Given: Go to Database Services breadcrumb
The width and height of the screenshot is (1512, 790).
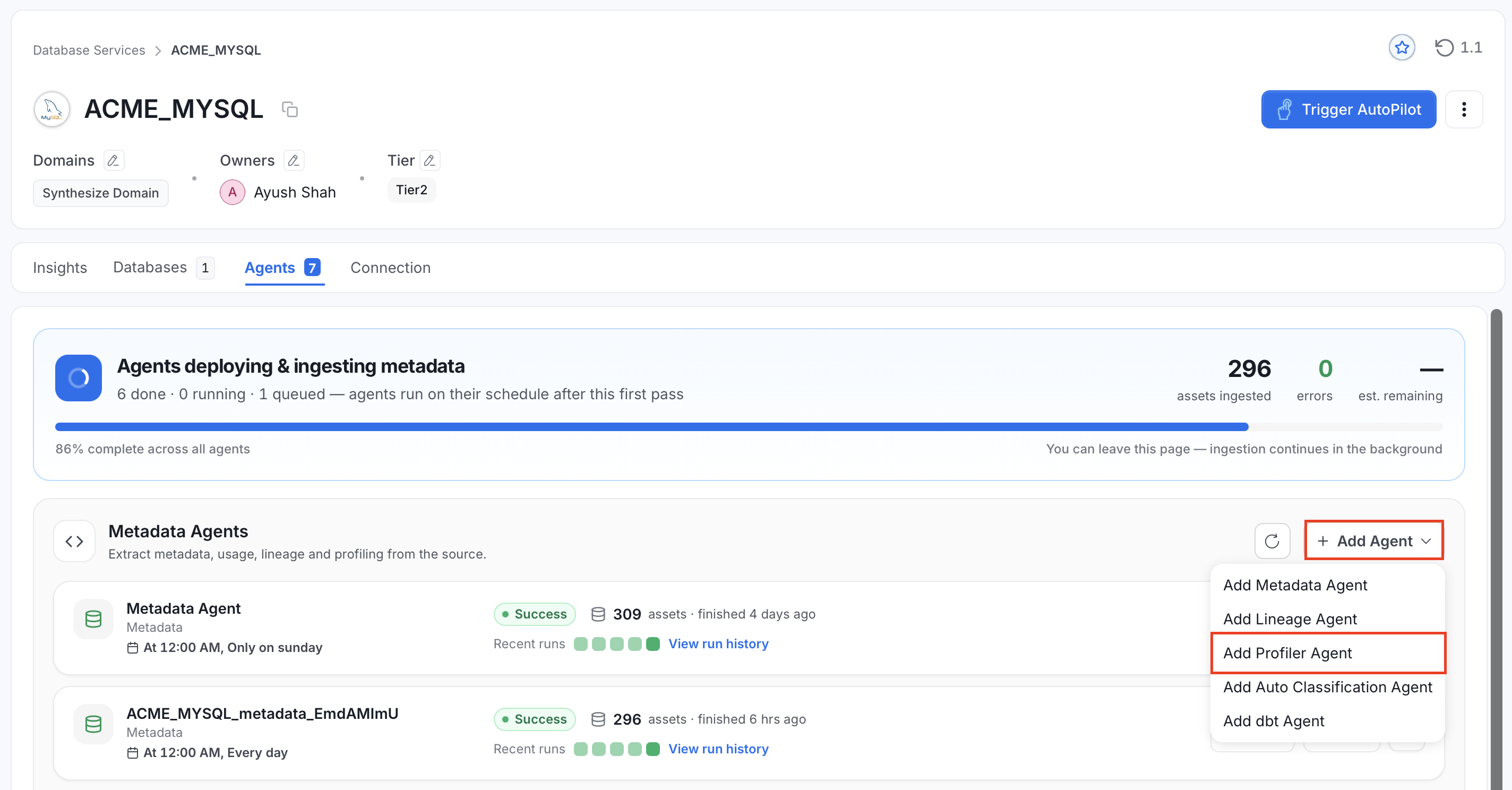Looking at the screenshot, I should (x=89, y=50).
